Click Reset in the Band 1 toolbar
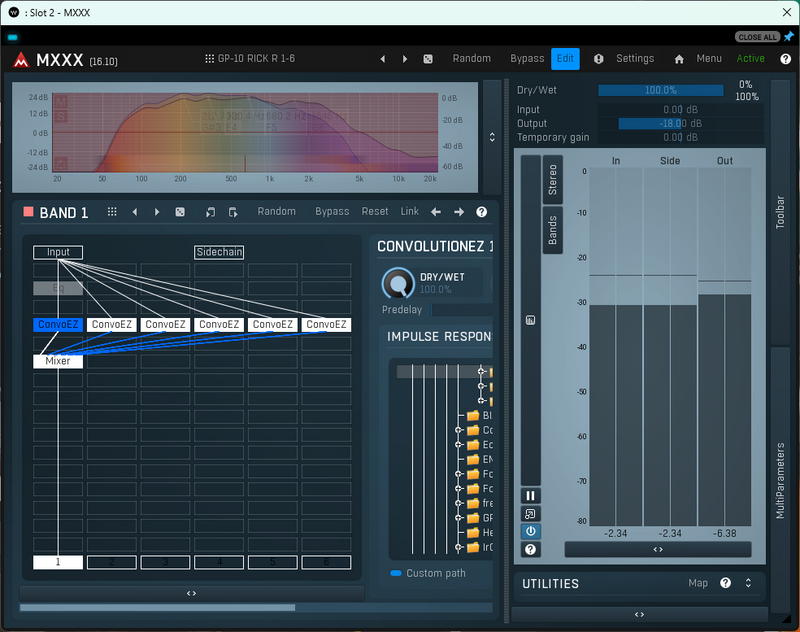 [x=374, y=211]
